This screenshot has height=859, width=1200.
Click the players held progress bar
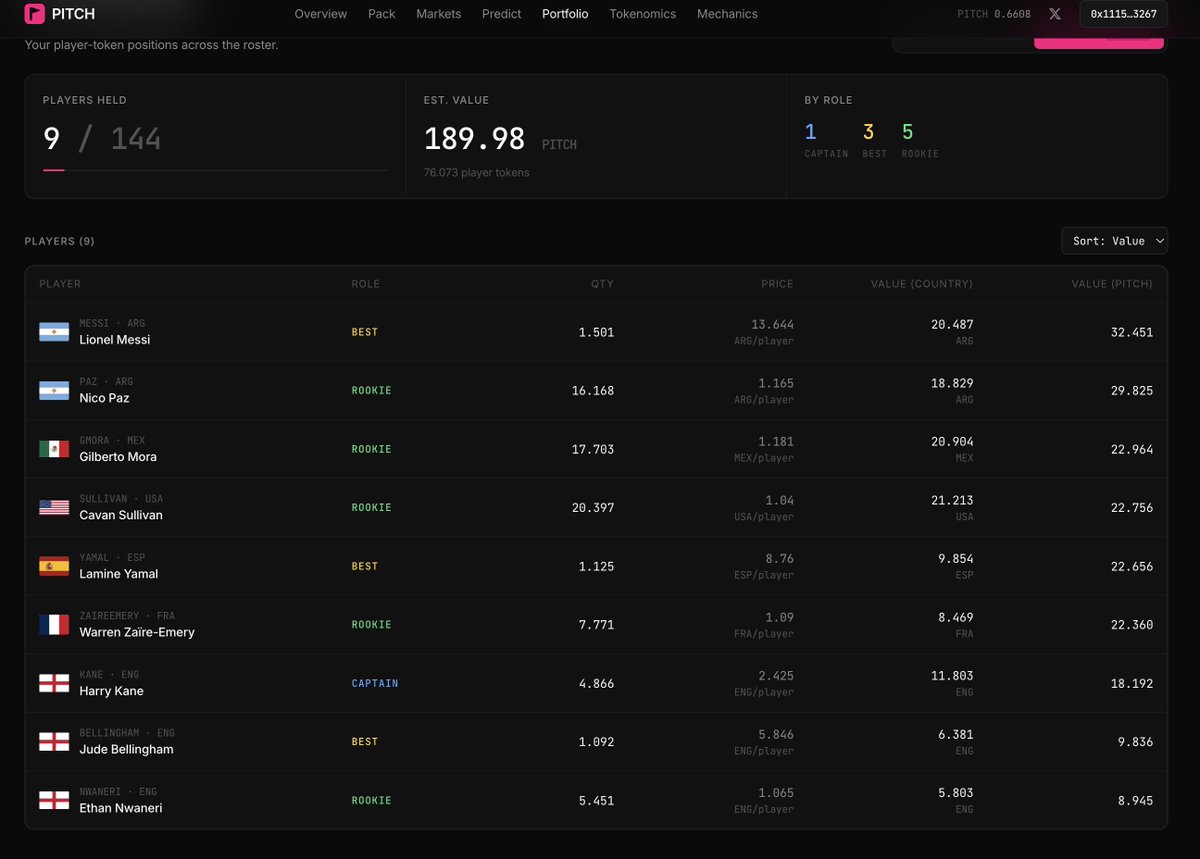[x=215, y=170]
